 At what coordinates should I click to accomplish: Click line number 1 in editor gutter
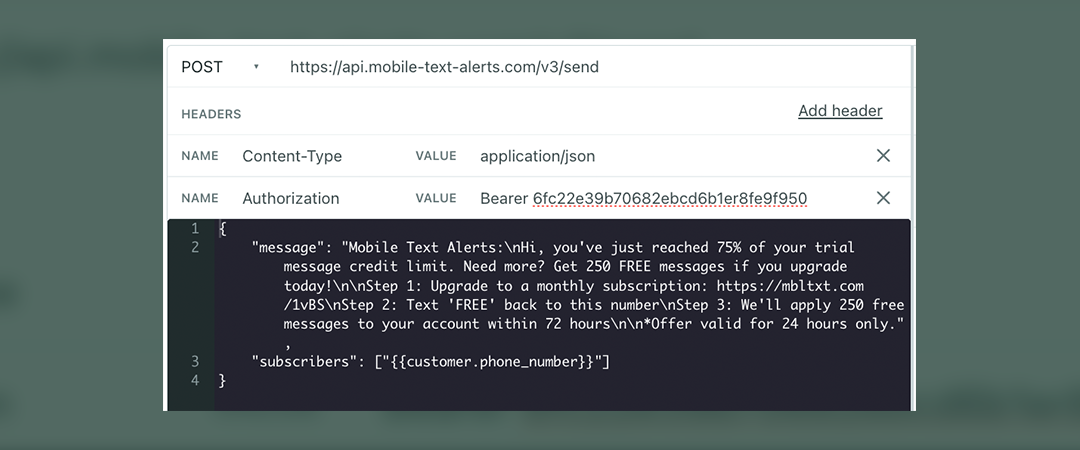(195, 228)
